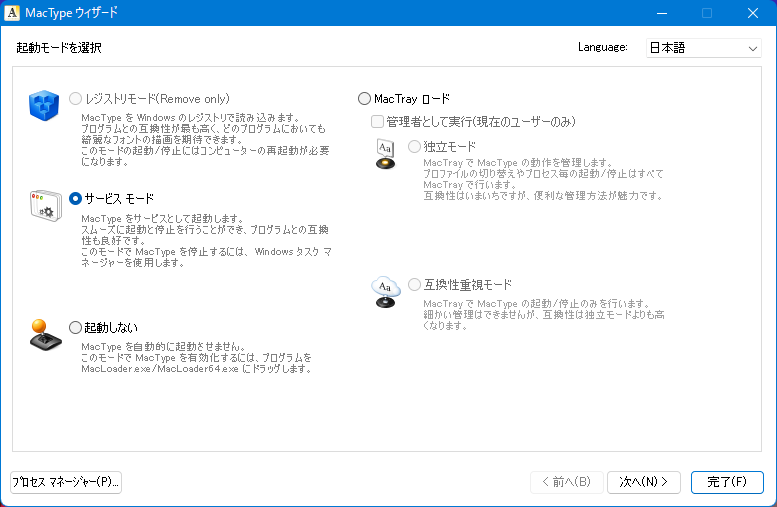
Task: Click the 完了(F) finish button
Action: [x=727, y=482]
